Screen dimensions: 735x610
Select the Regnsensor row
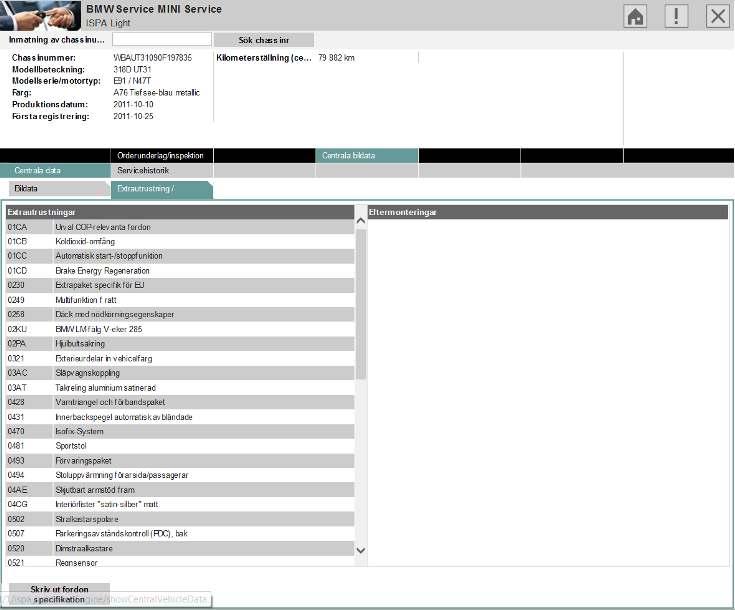pyautogui.click(x=180, y=562)
